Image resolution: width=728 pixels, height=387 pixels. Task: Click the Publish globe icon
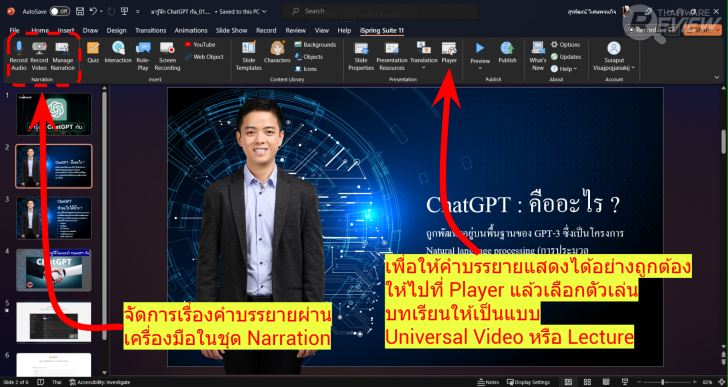(507, 47)
